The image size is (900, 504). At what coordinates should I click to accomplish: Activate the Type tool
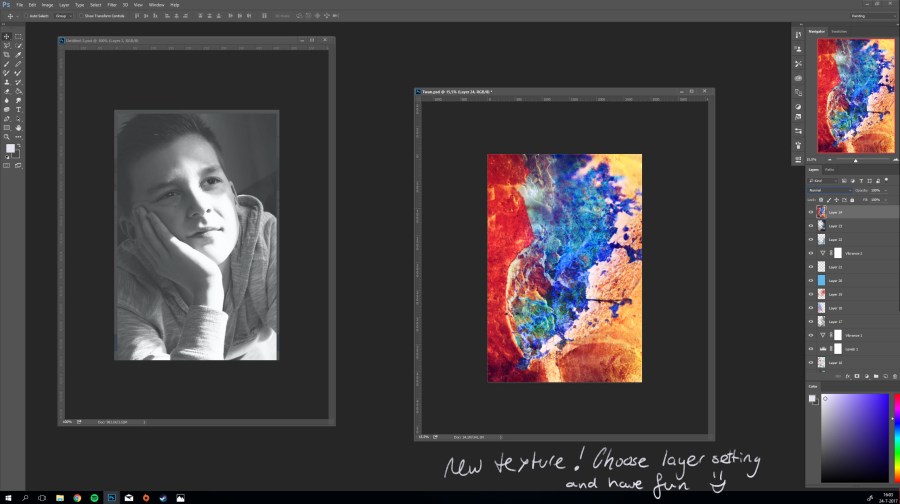18,109
